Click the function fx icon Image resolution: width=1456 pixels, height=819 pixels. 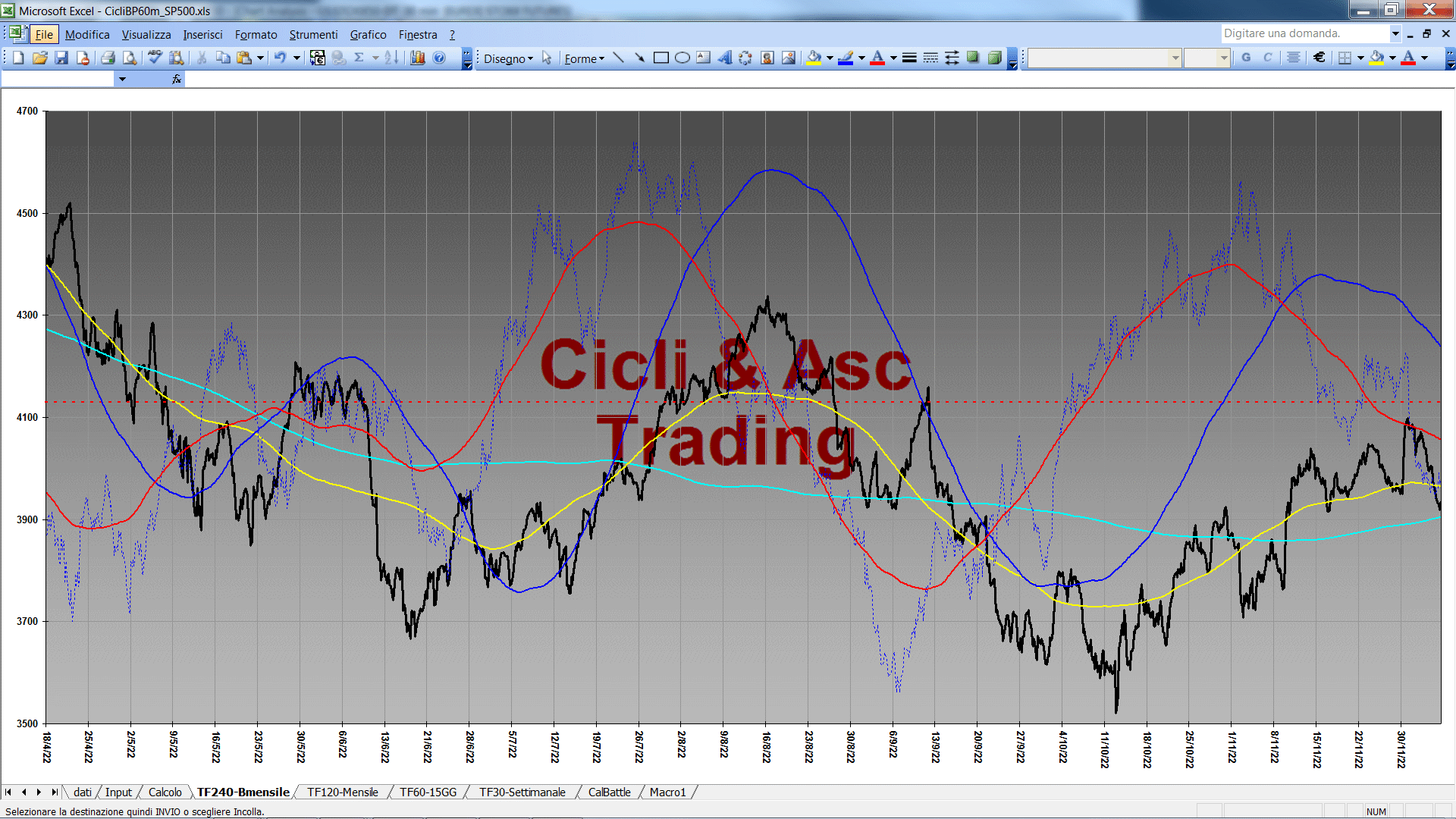tap(177, 79)
